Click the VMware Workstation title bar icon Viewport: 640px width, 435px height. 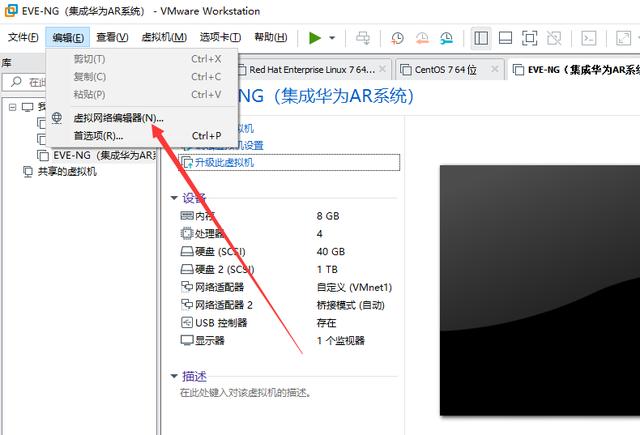tap(11, 10)
